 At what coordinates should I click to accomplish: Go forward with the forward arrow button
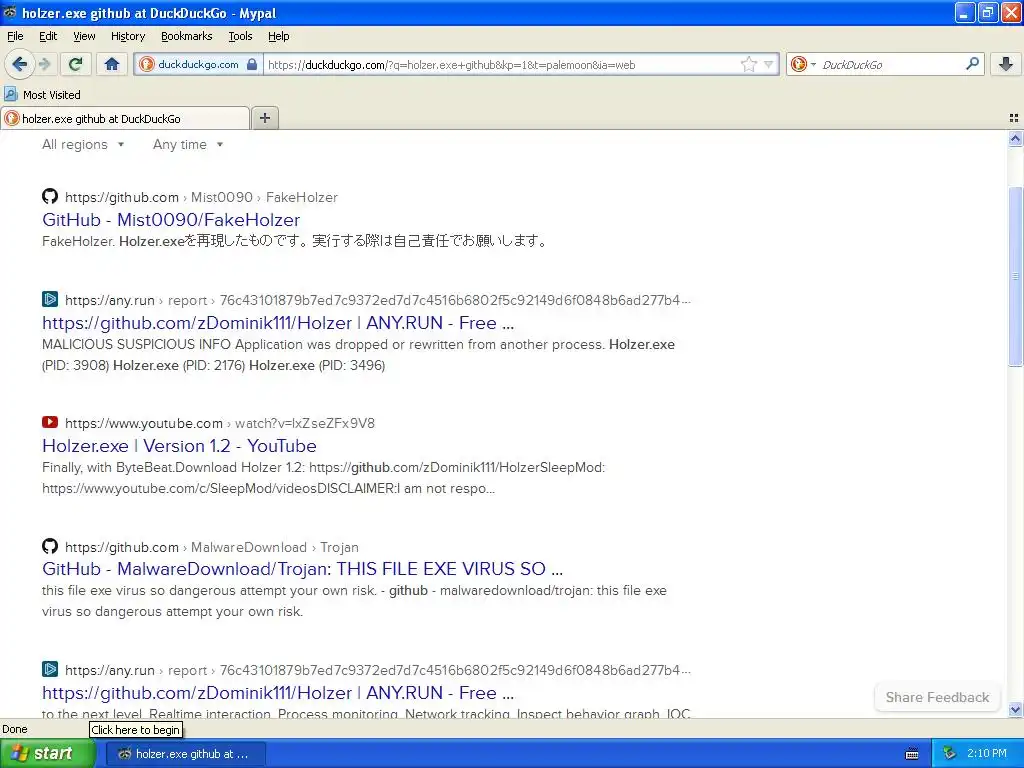click(x=44, y=64)
